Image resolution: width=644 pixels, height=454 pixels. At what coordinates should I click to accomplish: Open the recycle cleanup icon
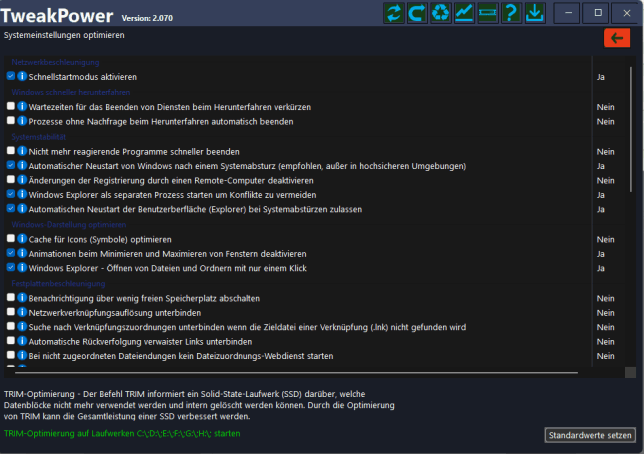coord(441,13)
